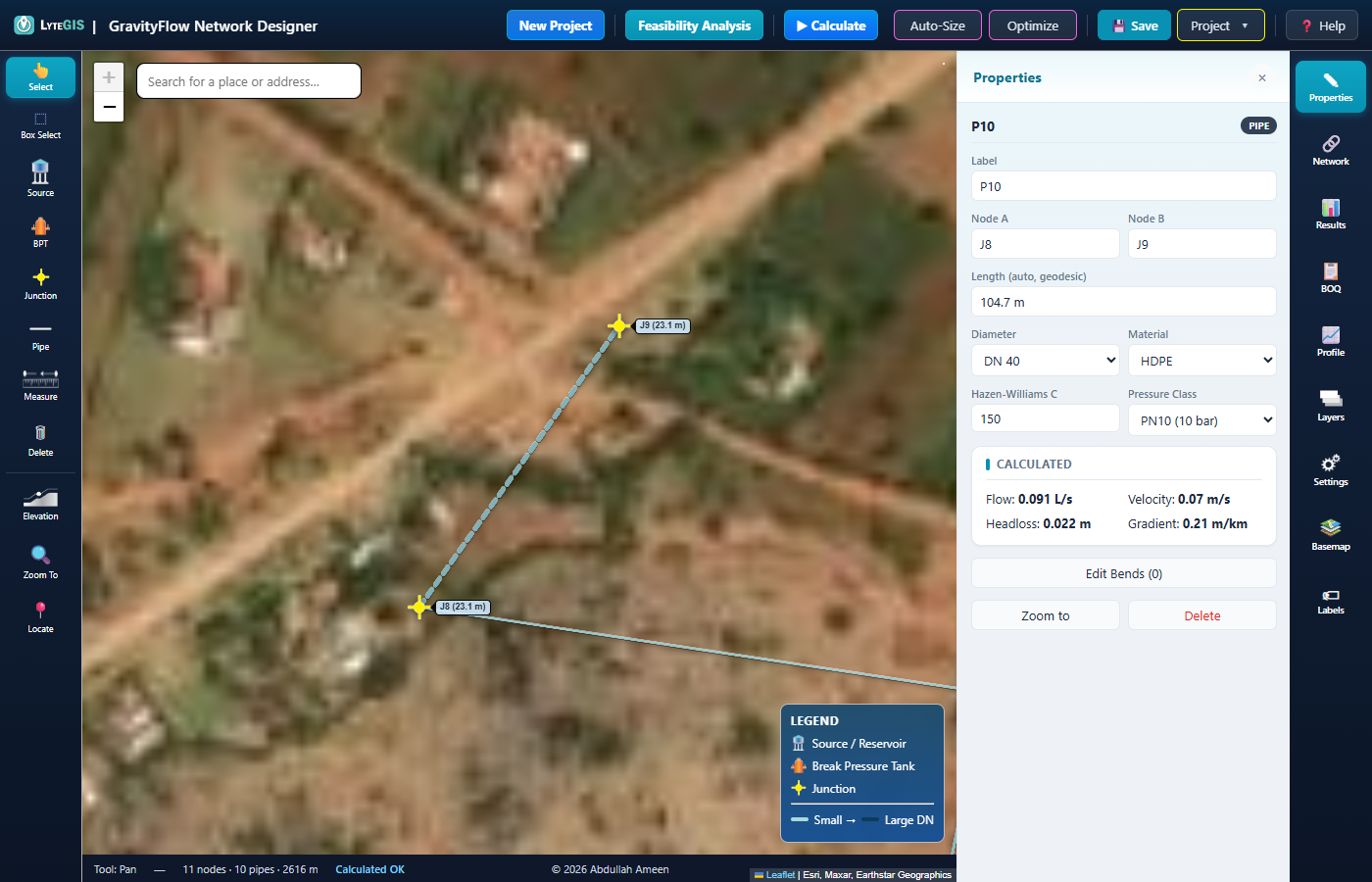The image size is (1372, 882).
Task: Click the New Project button
Action: (556, 25)
